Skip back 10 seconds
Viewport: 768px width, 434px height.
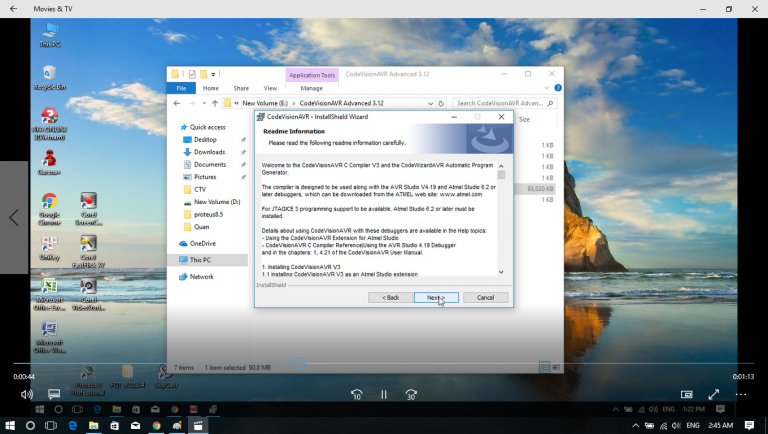point(357,394)
